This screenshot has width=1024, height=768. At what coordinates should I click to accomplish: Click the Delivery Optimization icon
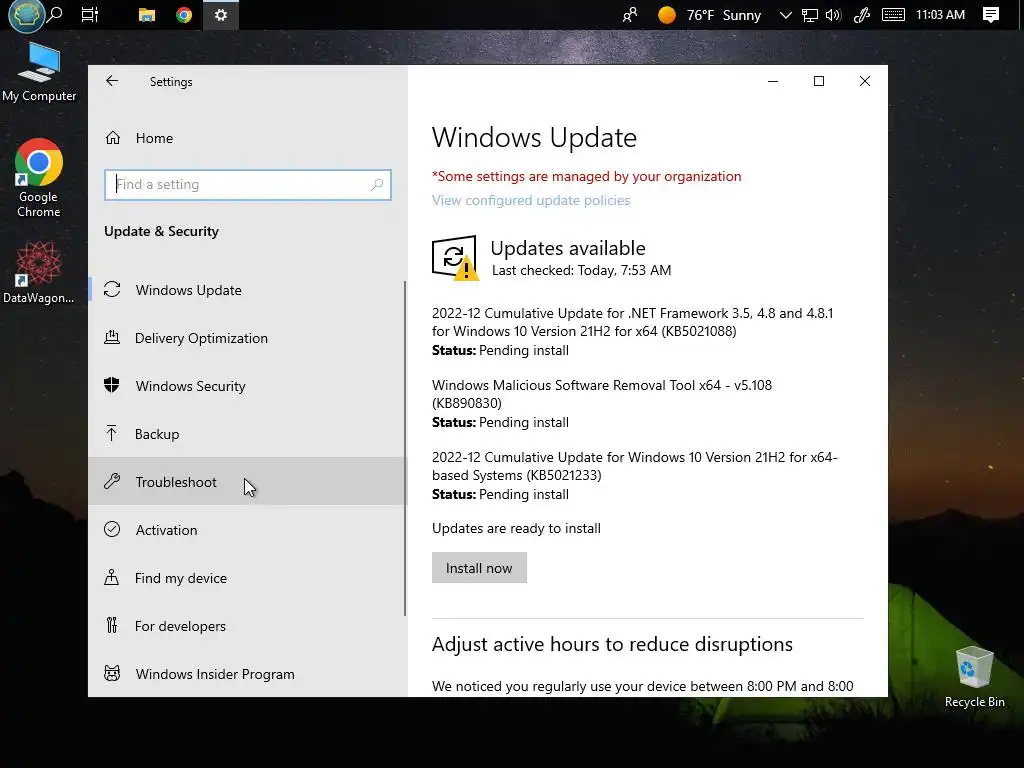click(112, 338)
